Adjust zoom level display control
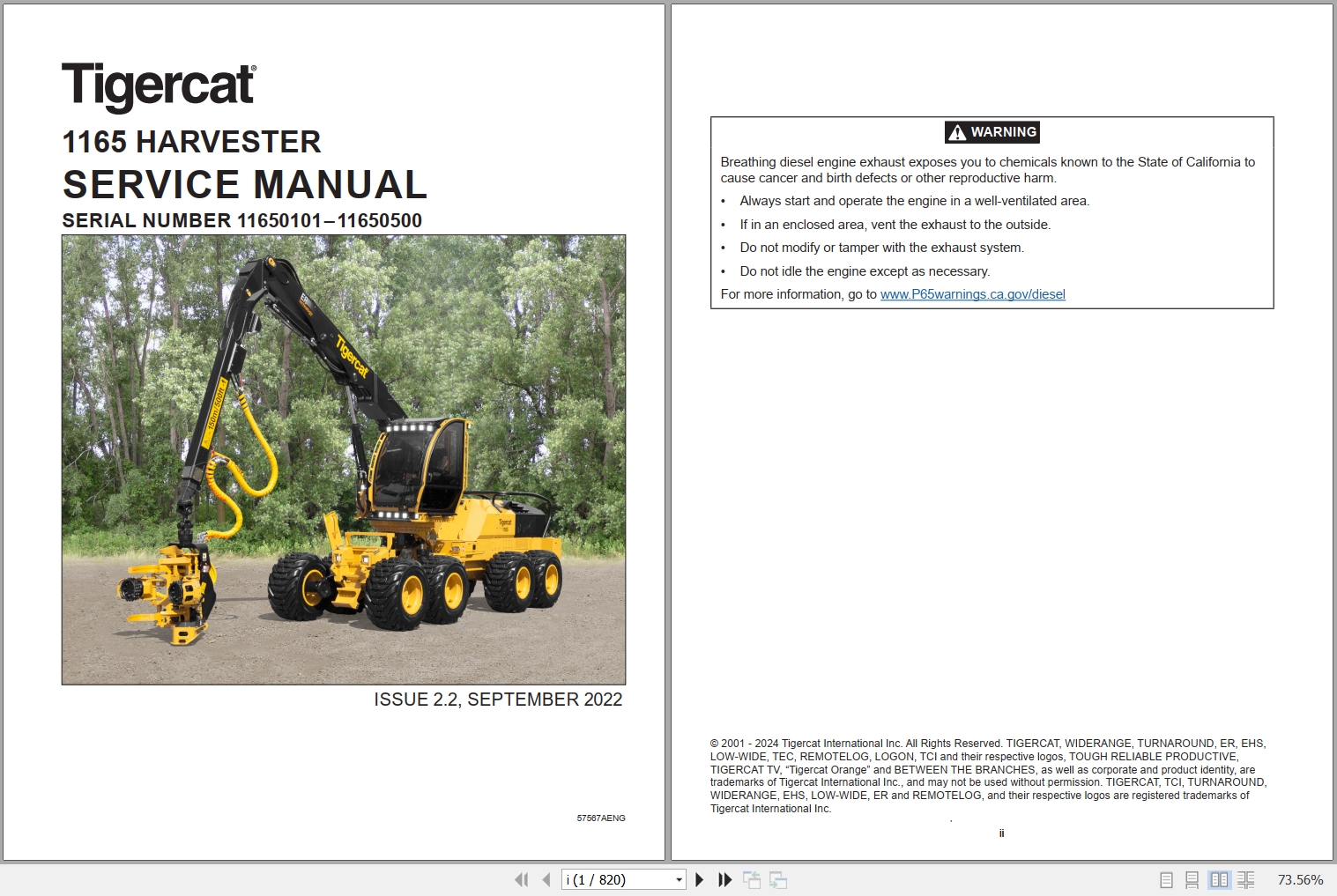This screenshot has width=1337, height=896. pyautogui.click(x=1300, y=879)
